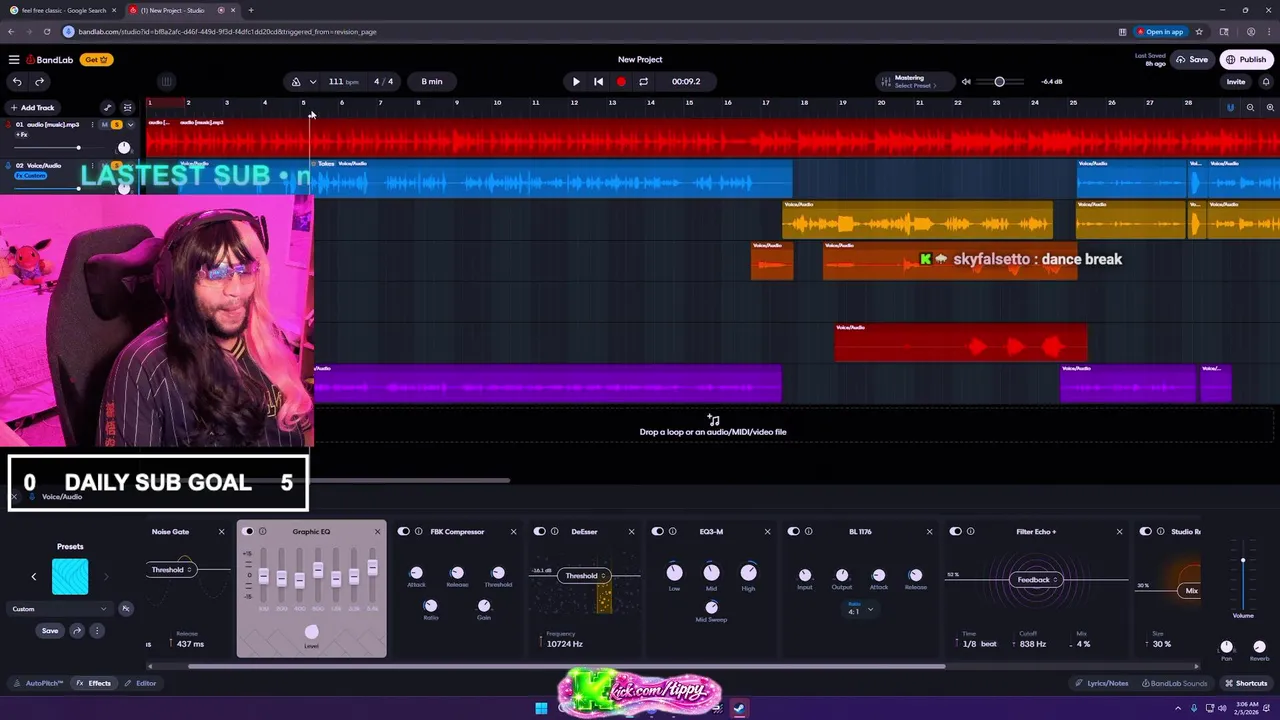Add a new track
The height and width of the screenshot is (720, 1280).
click(x=32, y=107)
